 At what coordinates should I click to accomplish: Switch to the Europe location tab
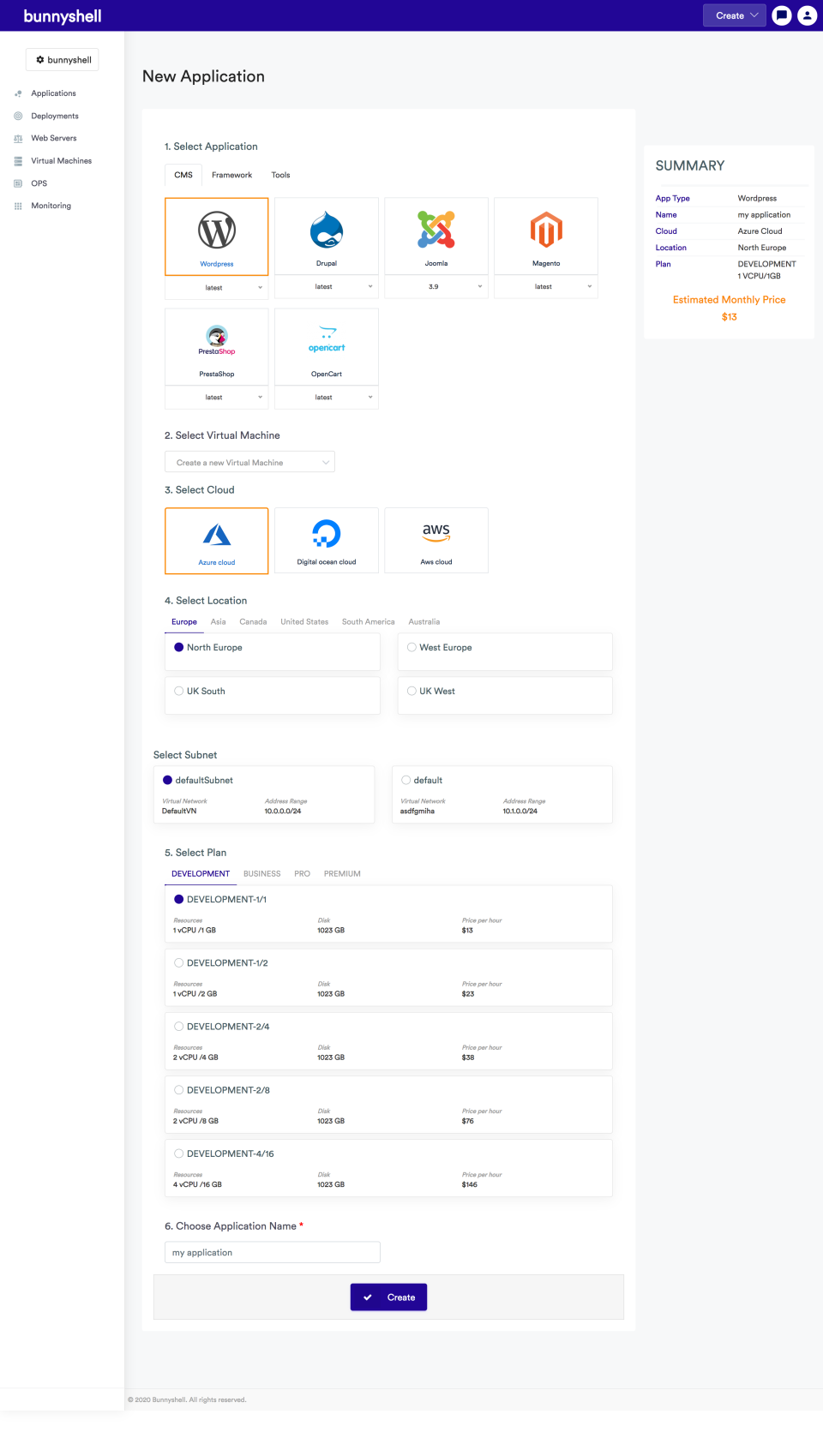pyautogui.click(x=184, y=622)
